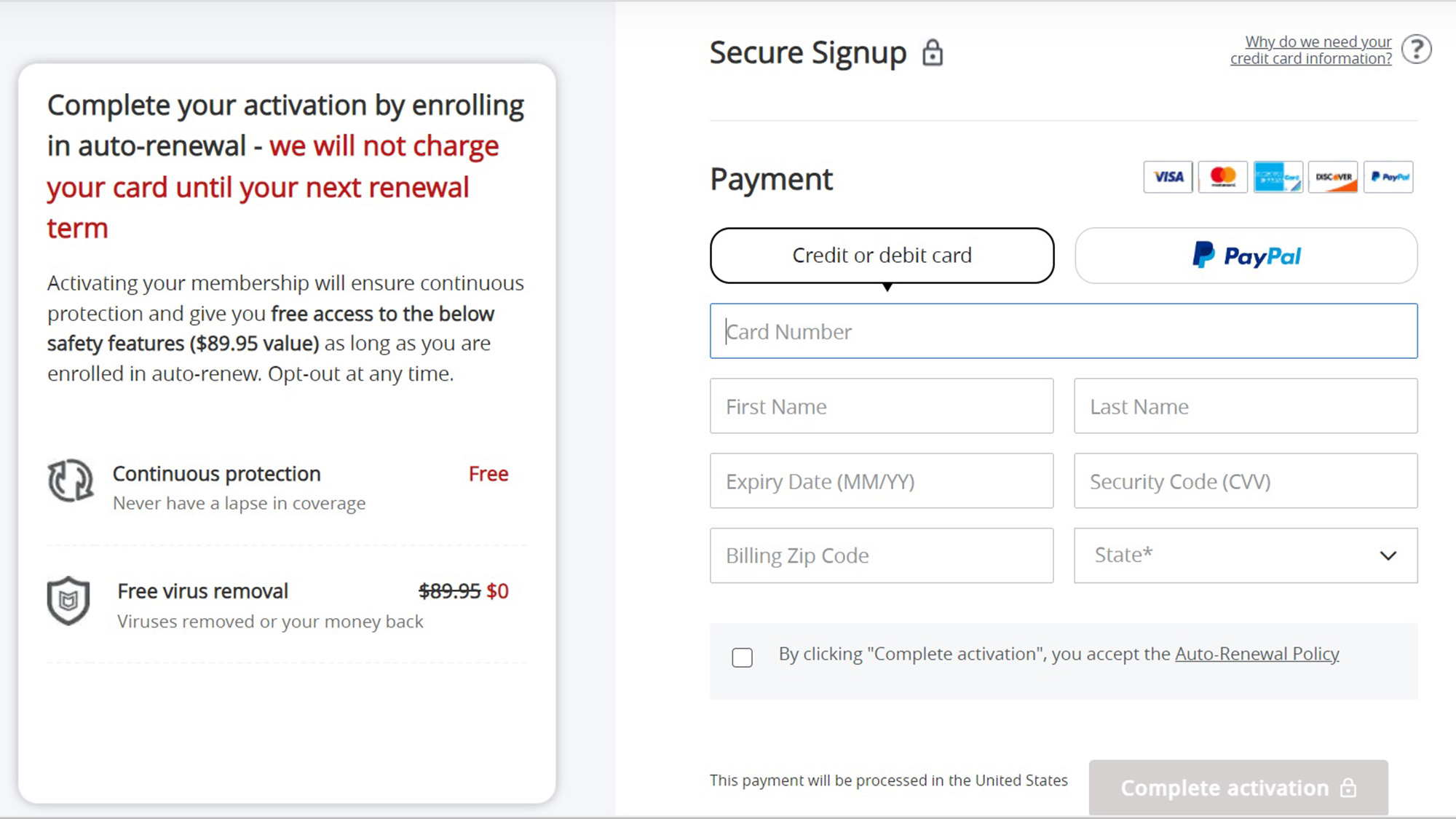Click the Free virus removal shield icon
This screenshot has height=819, width=1456.
[x=68, y=601]
